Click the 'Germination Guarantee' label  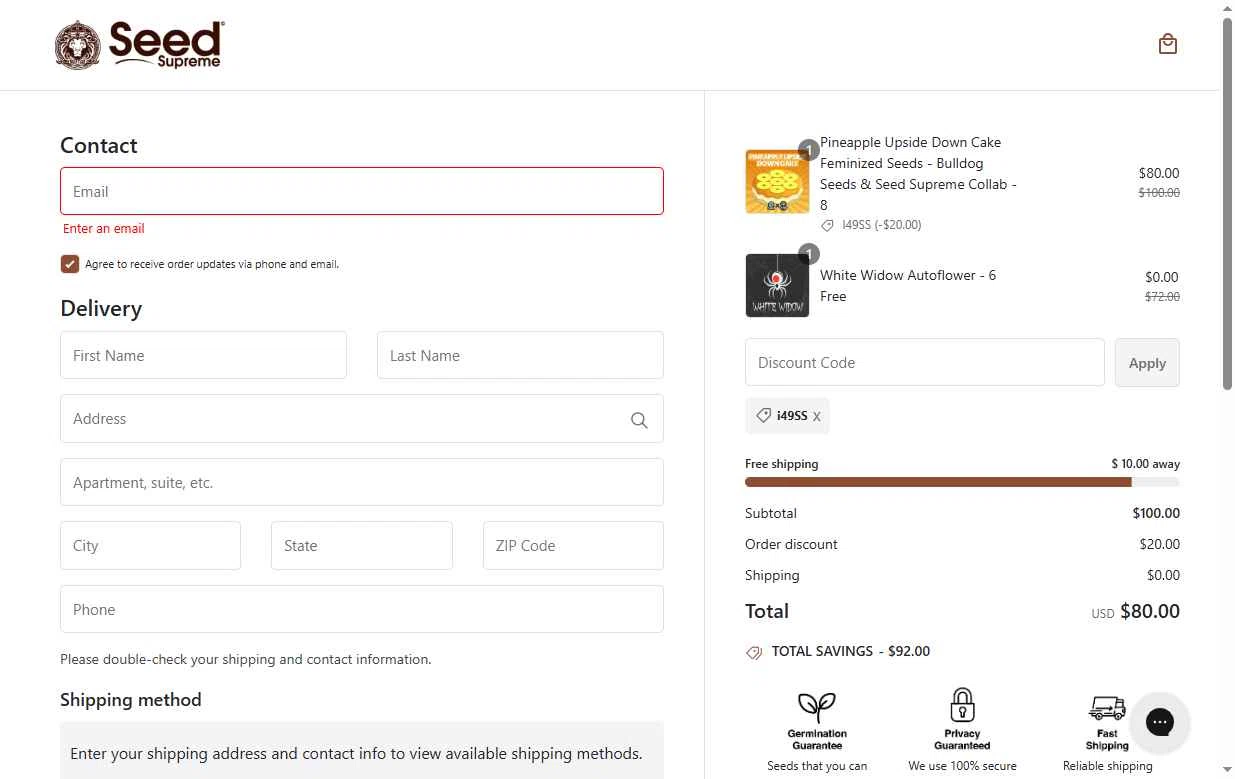(x=817, y=739)
